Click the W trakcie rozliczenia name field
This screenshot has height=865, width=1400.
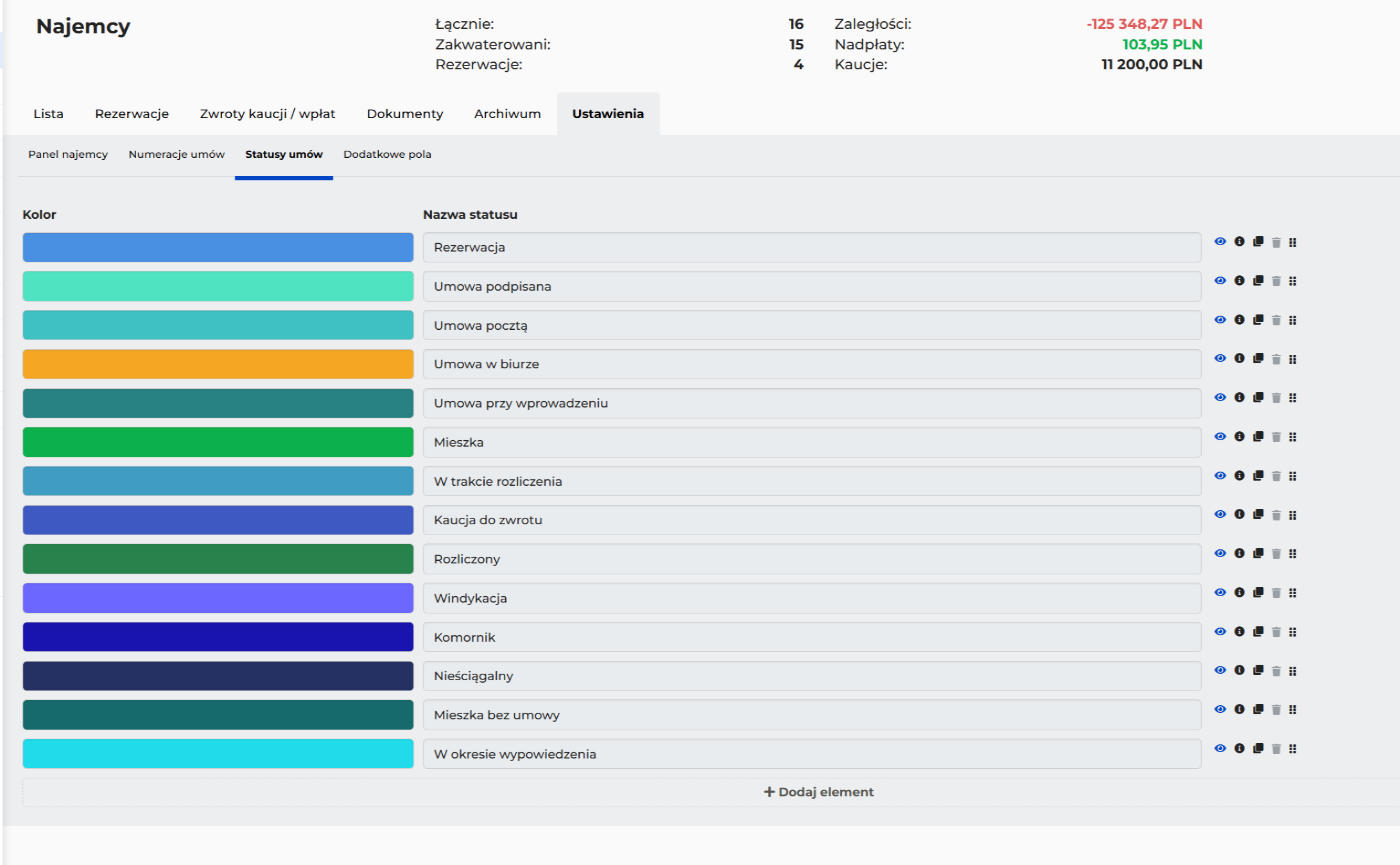[811, 481]
